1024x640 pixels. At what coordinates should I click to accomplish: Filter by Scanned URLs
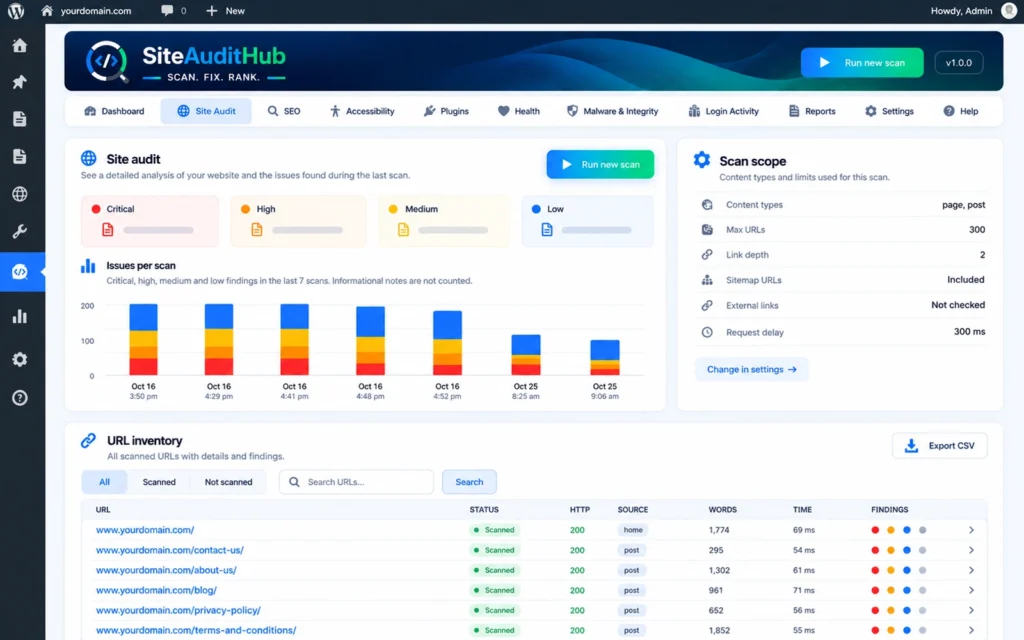point(159,482)
